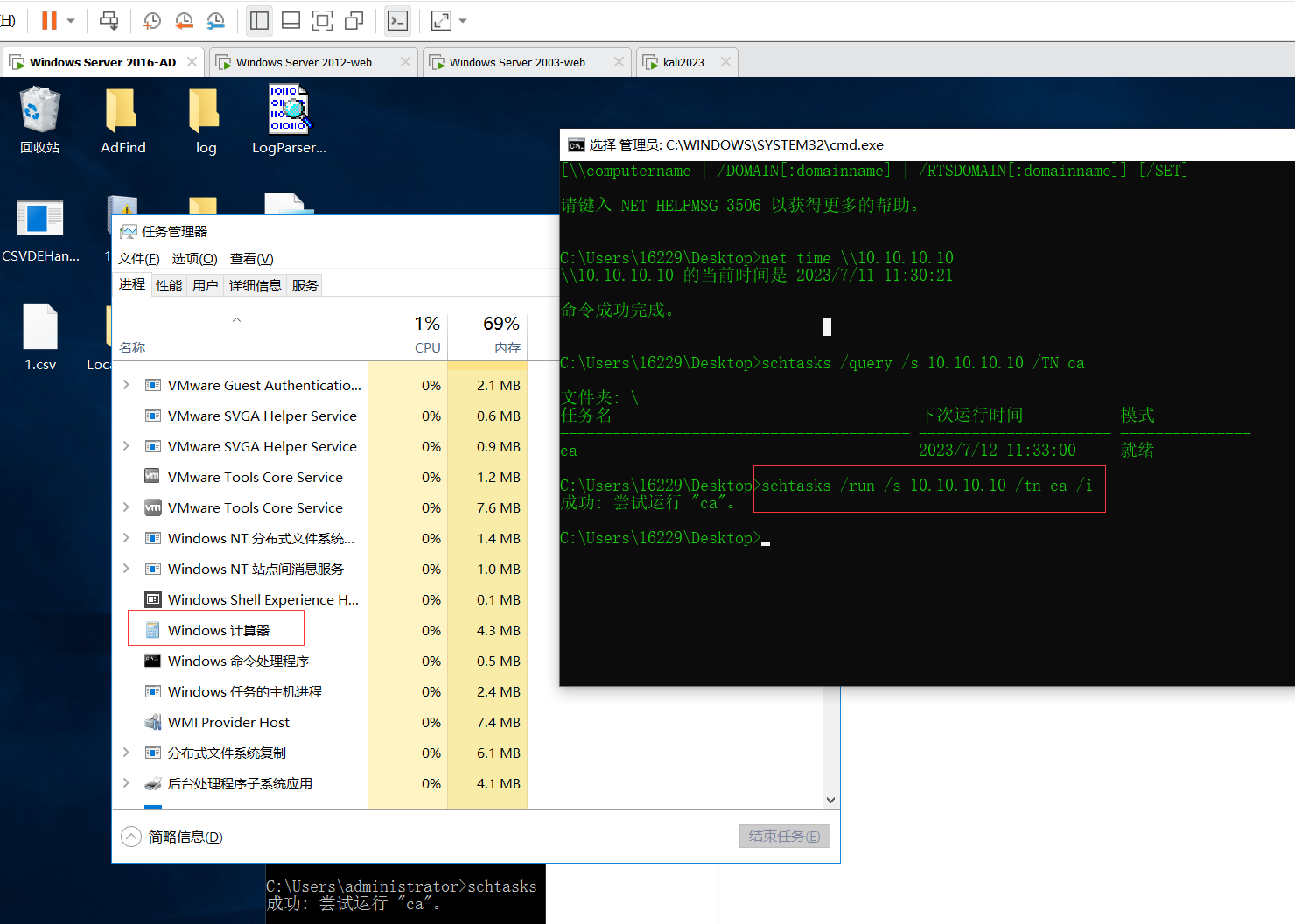
Task: Toggle the console view button
Action: [397, 20]
